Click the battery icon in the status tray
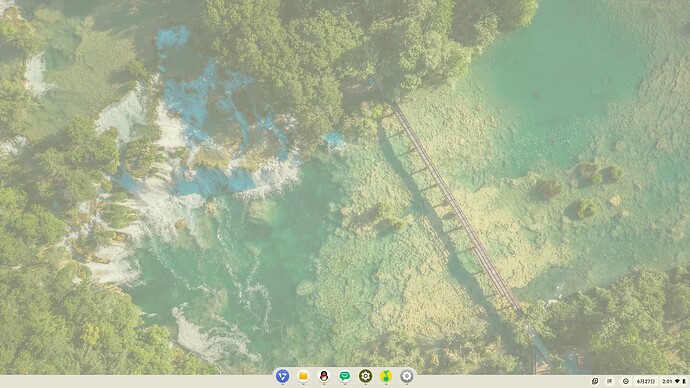 pos(684,381)
